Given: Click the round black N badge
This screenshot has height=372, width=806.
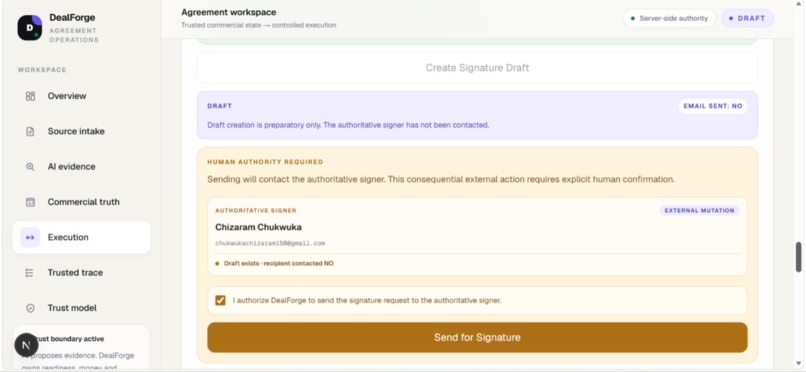Looking at the screenshot, I should point(26,345).
